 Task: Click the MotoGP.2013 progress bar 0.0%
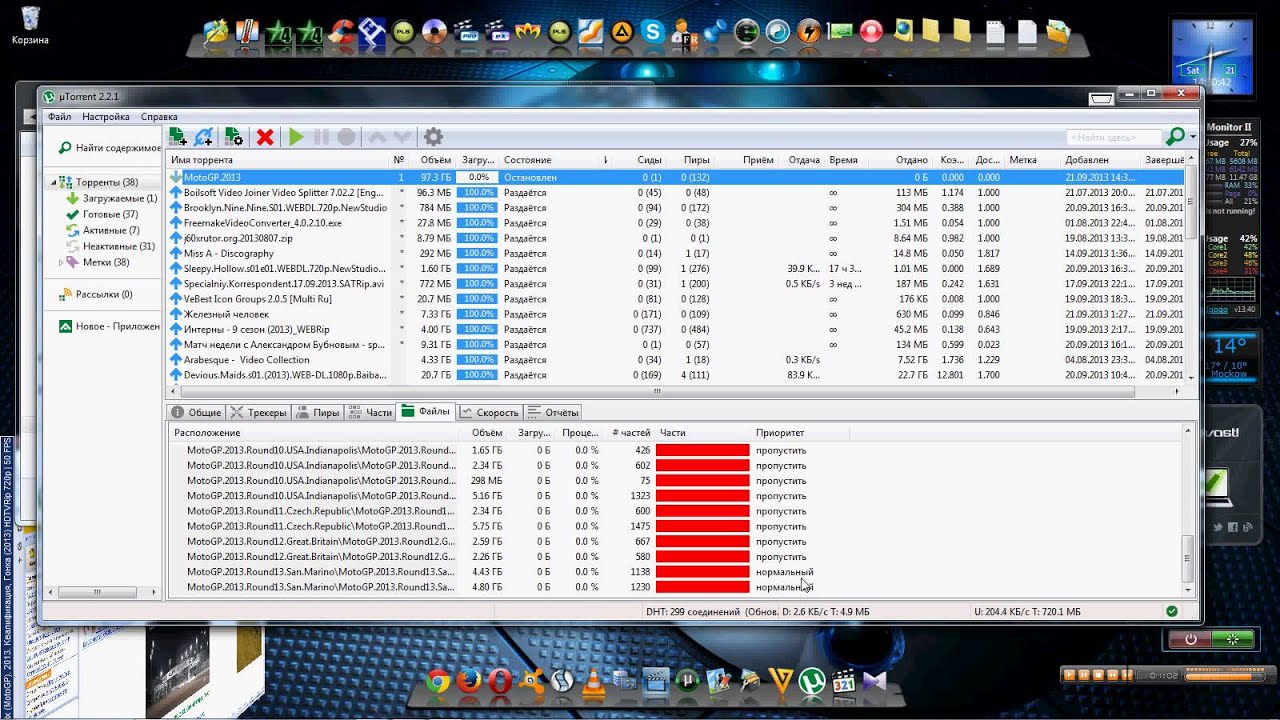(x=477, y=177)
